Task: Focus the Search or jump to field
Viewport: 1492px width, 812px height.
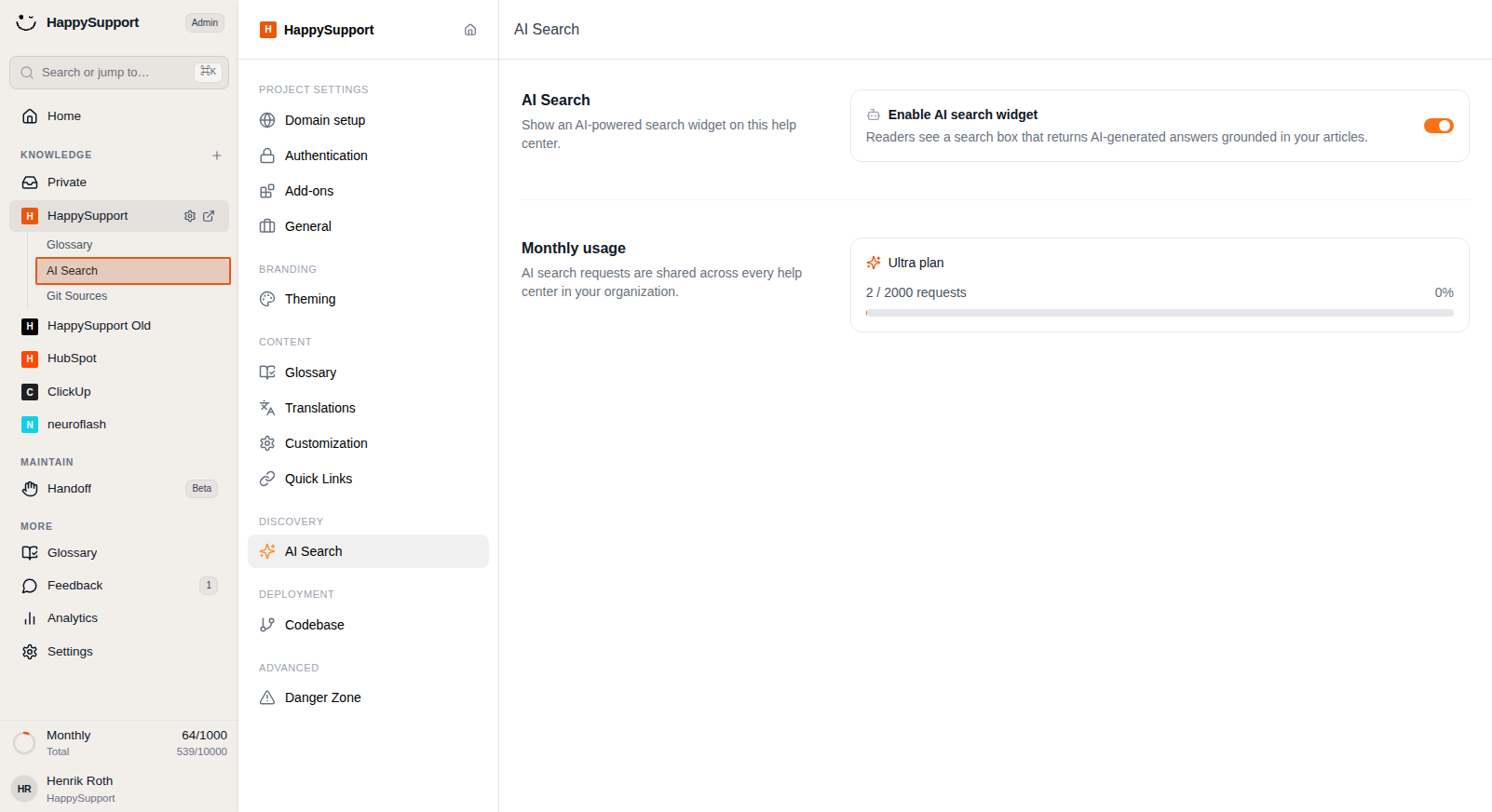Action: pos(119,73)
